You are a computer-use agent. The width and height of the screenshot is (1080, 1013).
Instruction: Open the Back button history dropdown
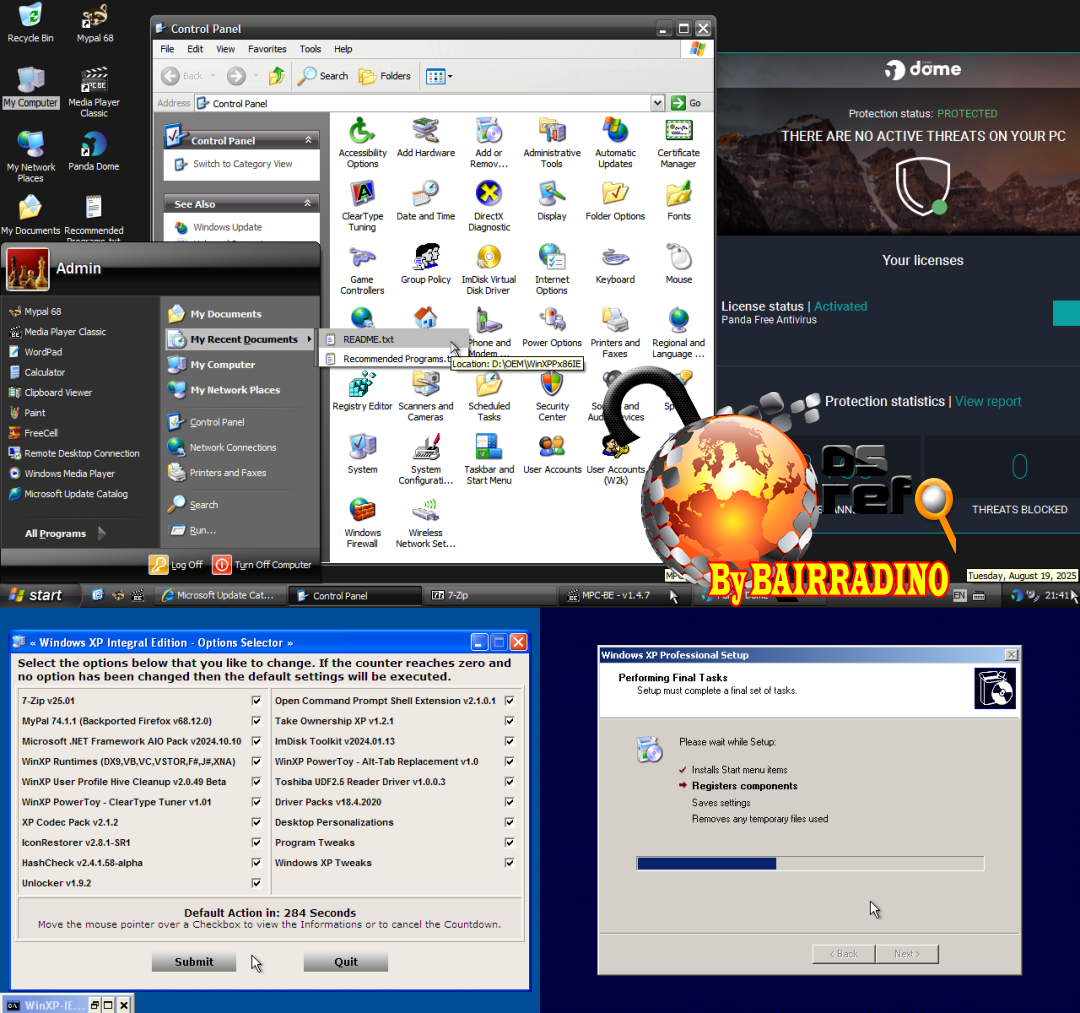click(213, 76)
